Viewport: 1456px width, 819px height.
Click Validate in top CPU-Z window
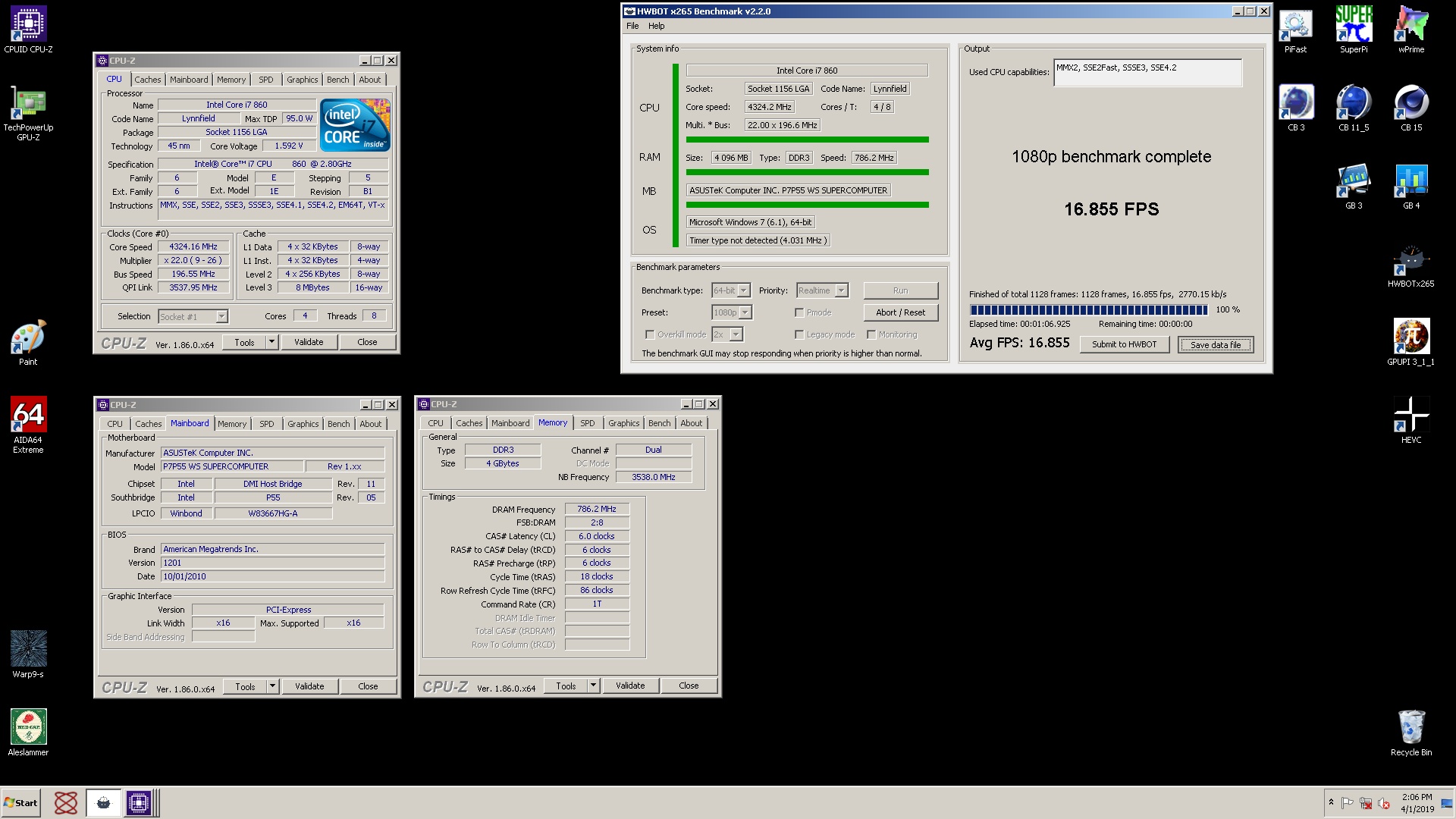[309, 342]
